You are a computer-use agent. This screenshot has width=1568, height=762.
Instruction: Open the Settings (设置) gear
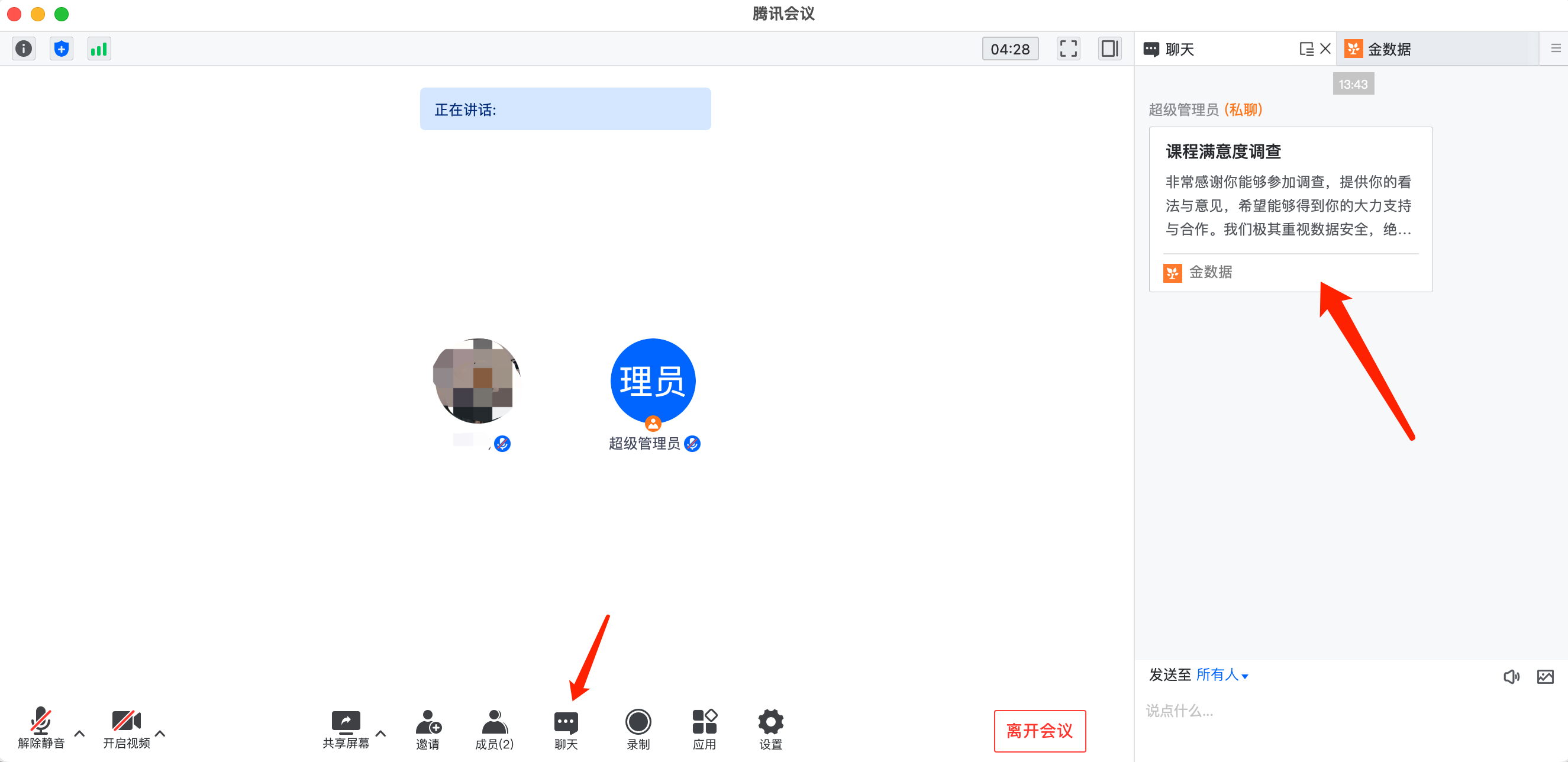(770, 728)
